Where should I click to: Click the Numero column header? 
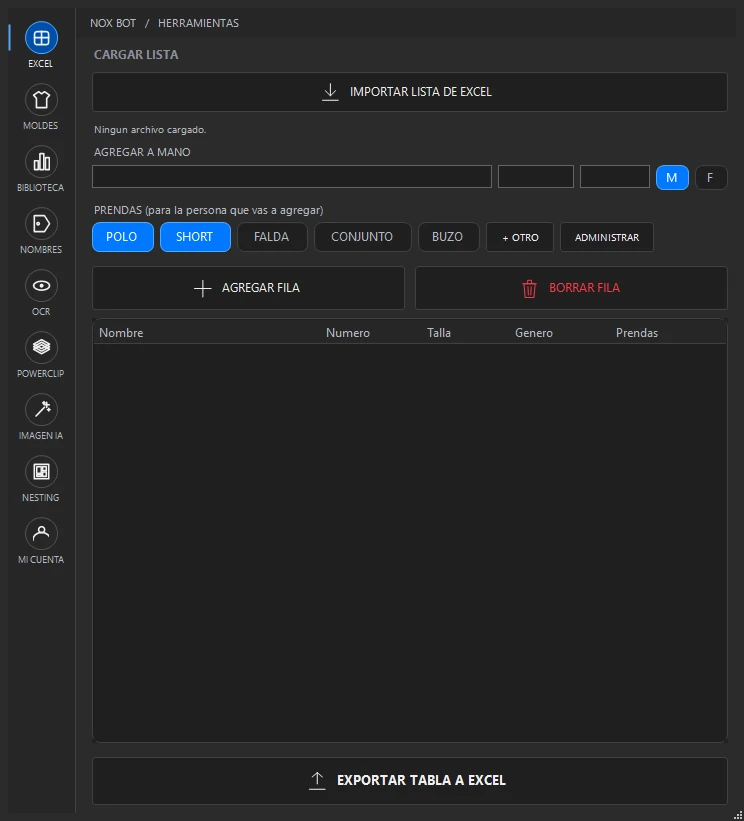pyautogui.click(x=348, y=333)
